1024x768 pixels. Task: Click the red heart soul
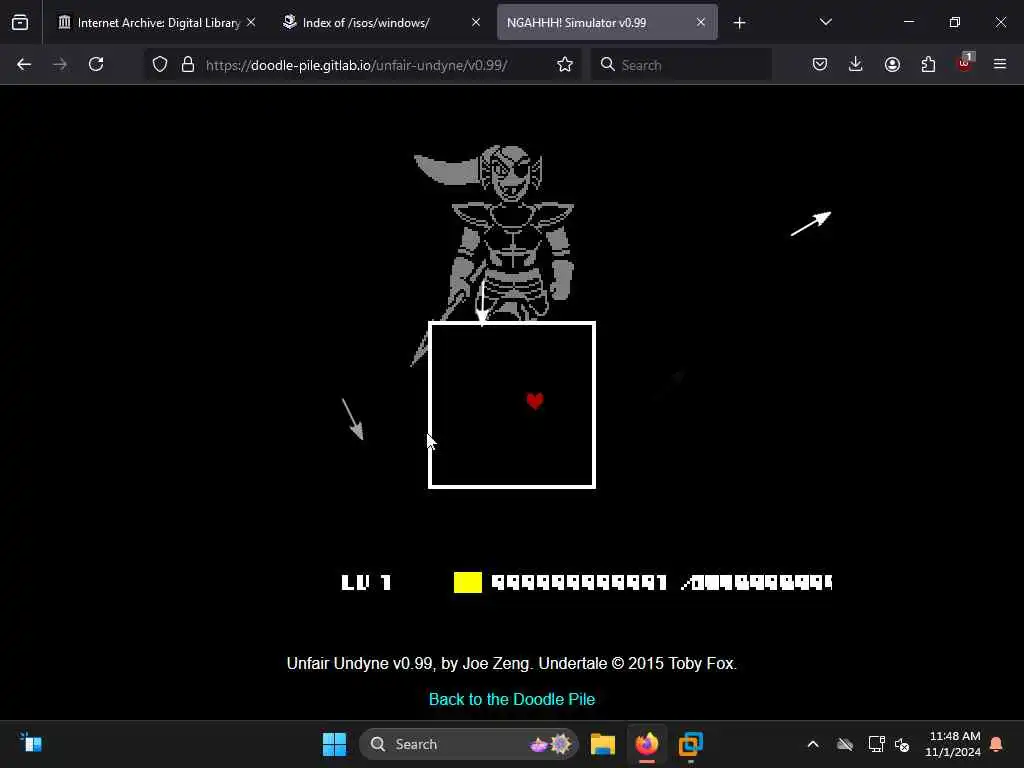[535, 401]
